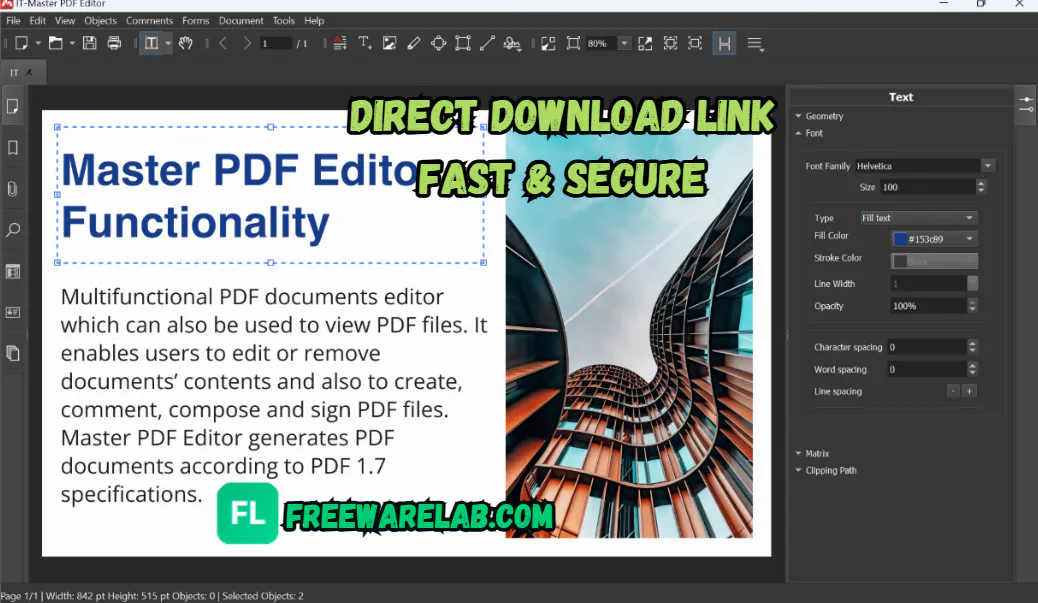Select the Rectangle drawing tool

(462, 43)
